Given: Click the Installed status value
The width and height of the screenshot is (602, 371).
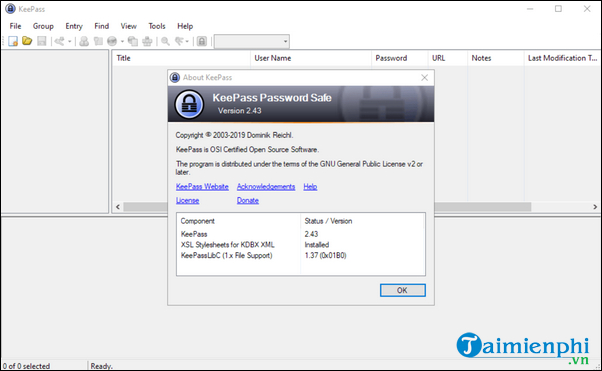Looking at the screenshot, I should [x=317, y=245].
